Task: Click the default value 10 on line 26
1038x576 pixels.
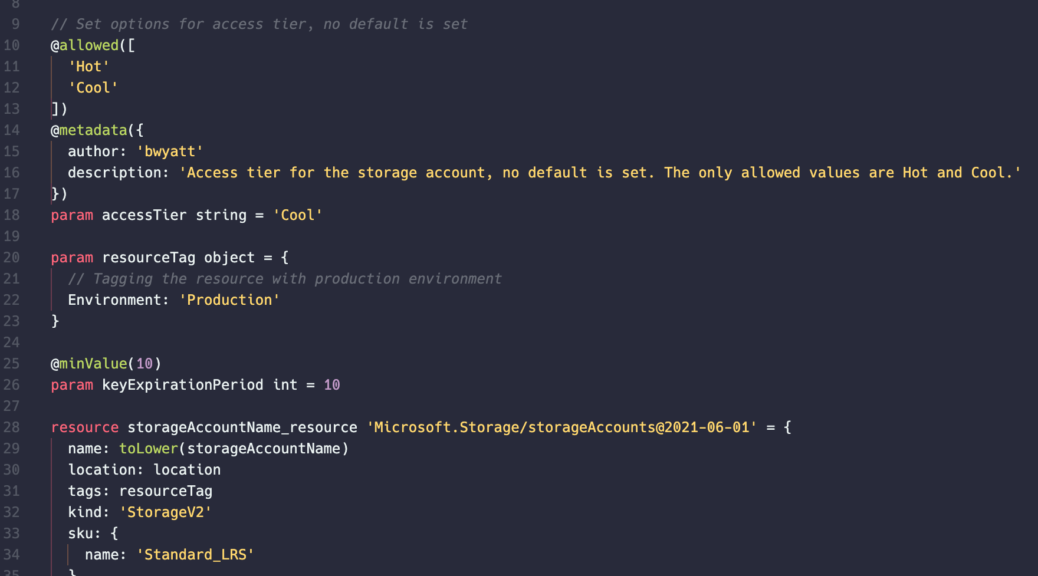Action: coord(332,385)
